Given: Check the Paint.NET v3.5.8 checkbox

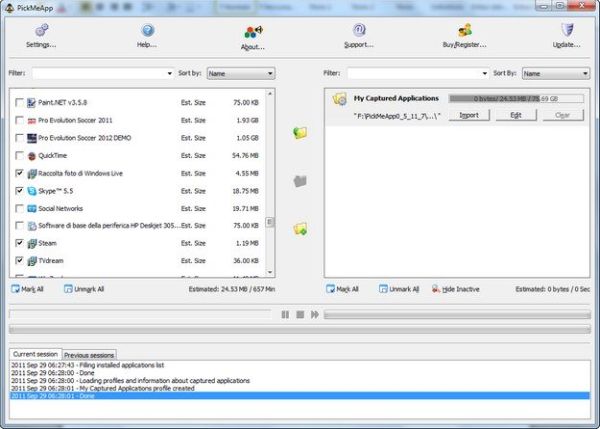Looking at the screenshot, I should [x=19, y=102].
